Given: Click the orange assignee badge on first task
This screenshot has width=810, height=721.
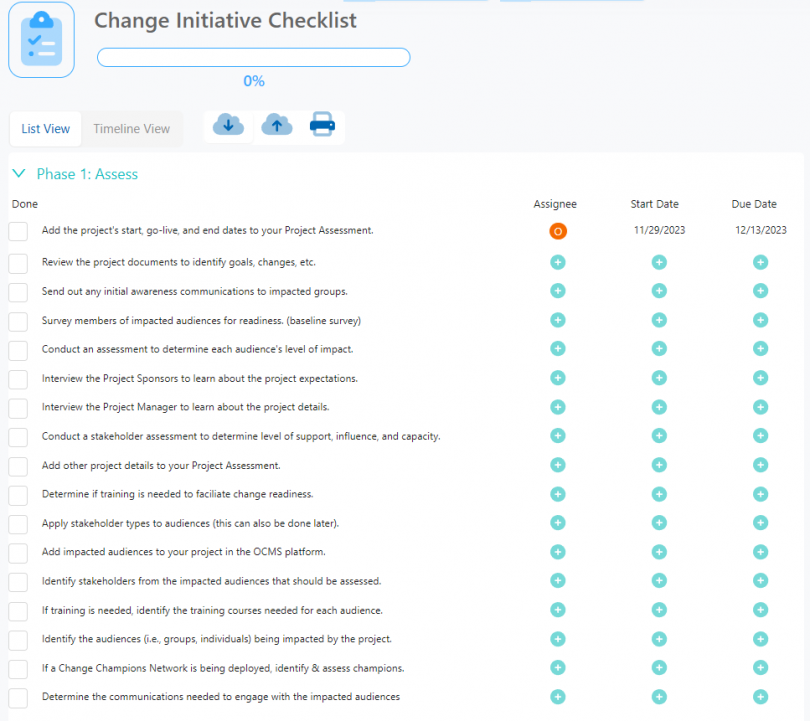Looking at the screenshot, I should [x=557, y=230].
